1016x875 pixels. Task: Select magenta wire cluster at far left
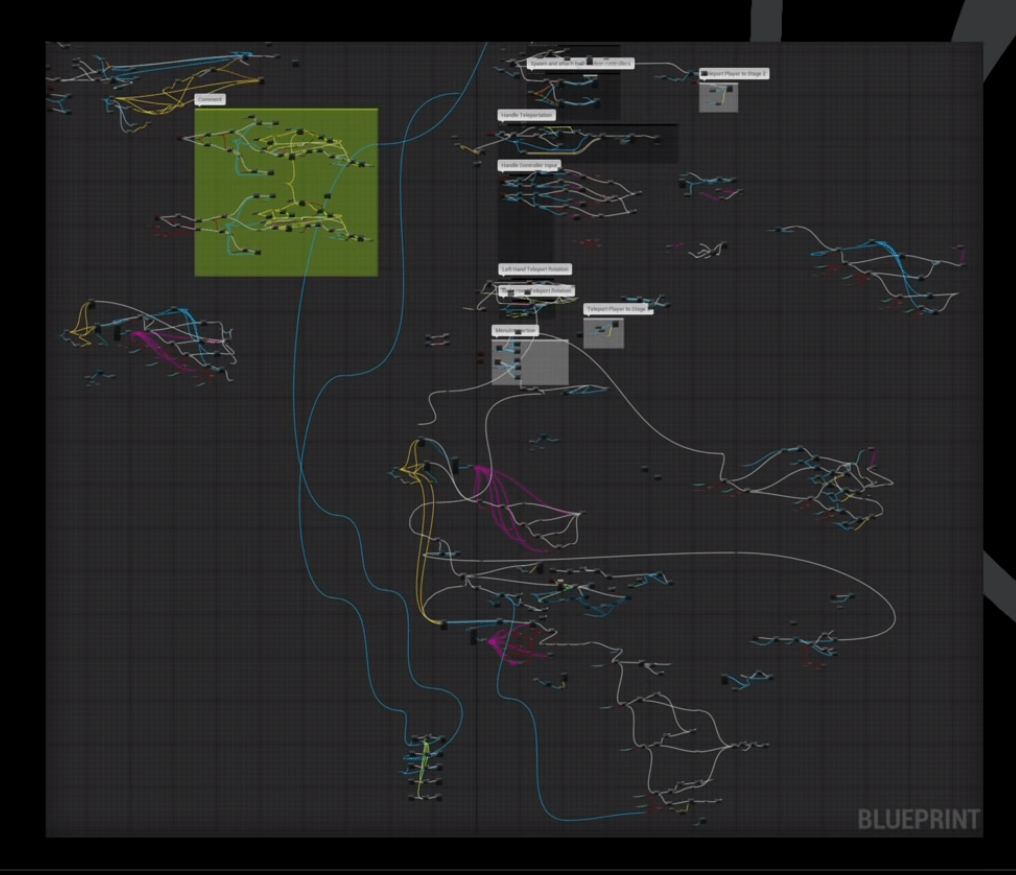pos(160,352)
